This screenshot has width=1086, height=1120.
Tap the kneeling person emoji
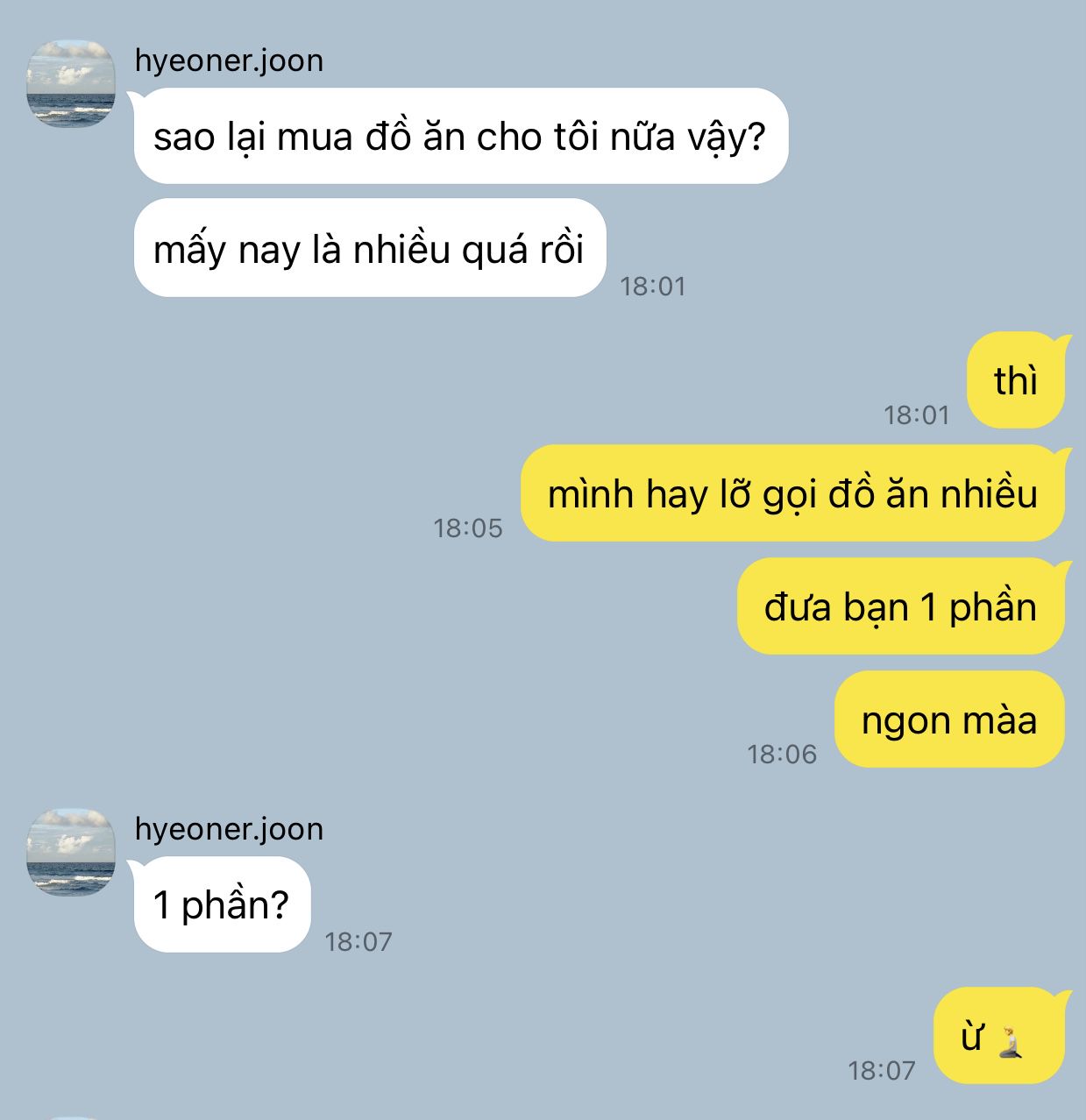pyautogui.click(x=1012, y=1040)
